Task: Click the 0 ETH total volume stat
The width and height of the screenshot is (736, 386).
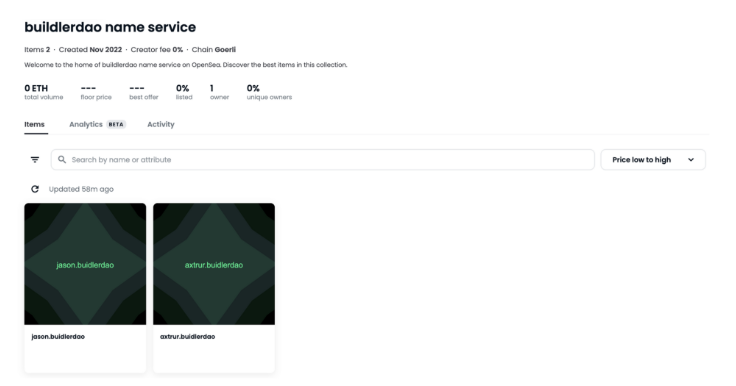Action: click(x=44, y=92)
